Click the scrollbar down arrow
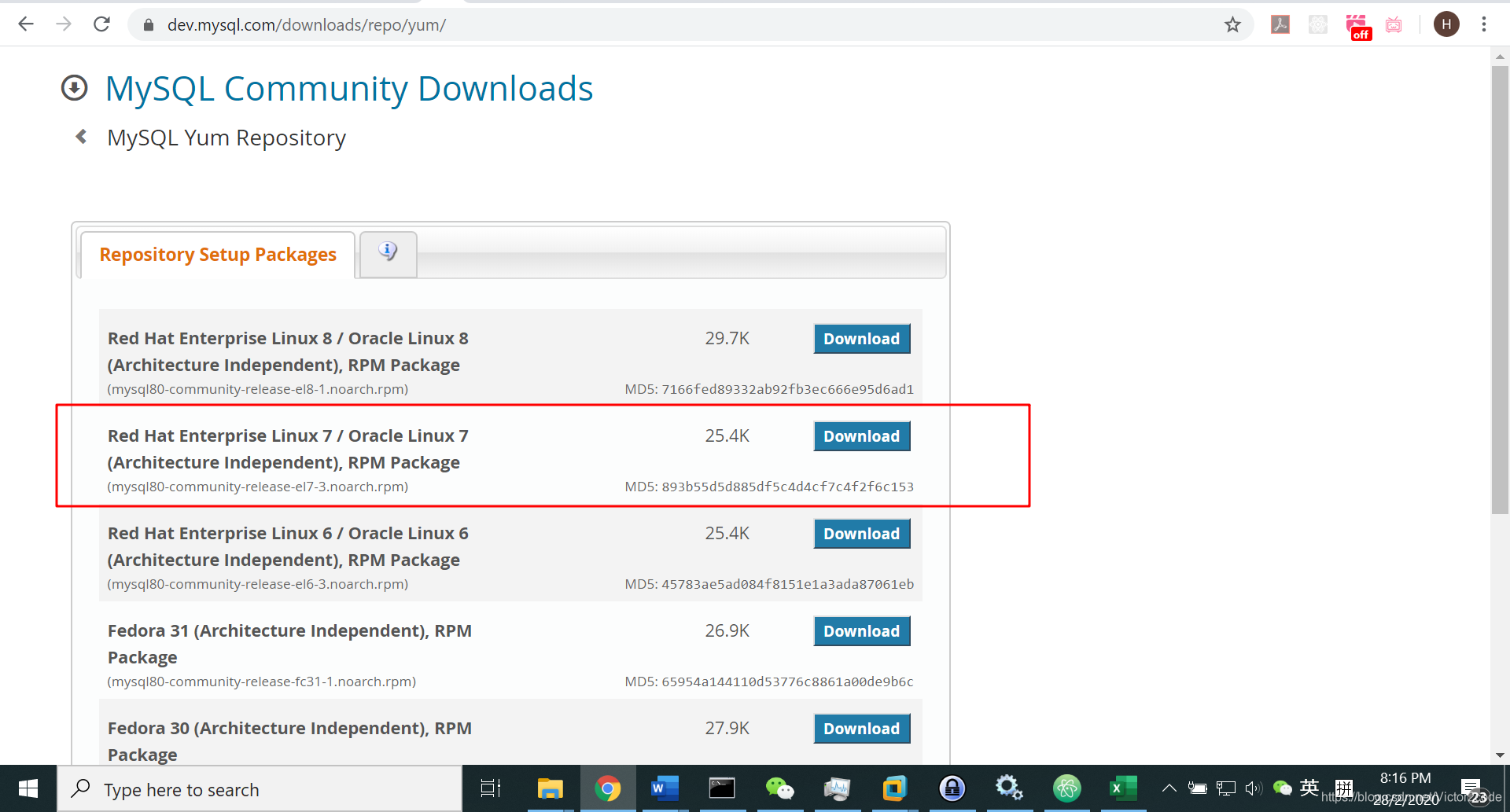The height and width of the screenshot is (812, 1510). coord(1500,755)
